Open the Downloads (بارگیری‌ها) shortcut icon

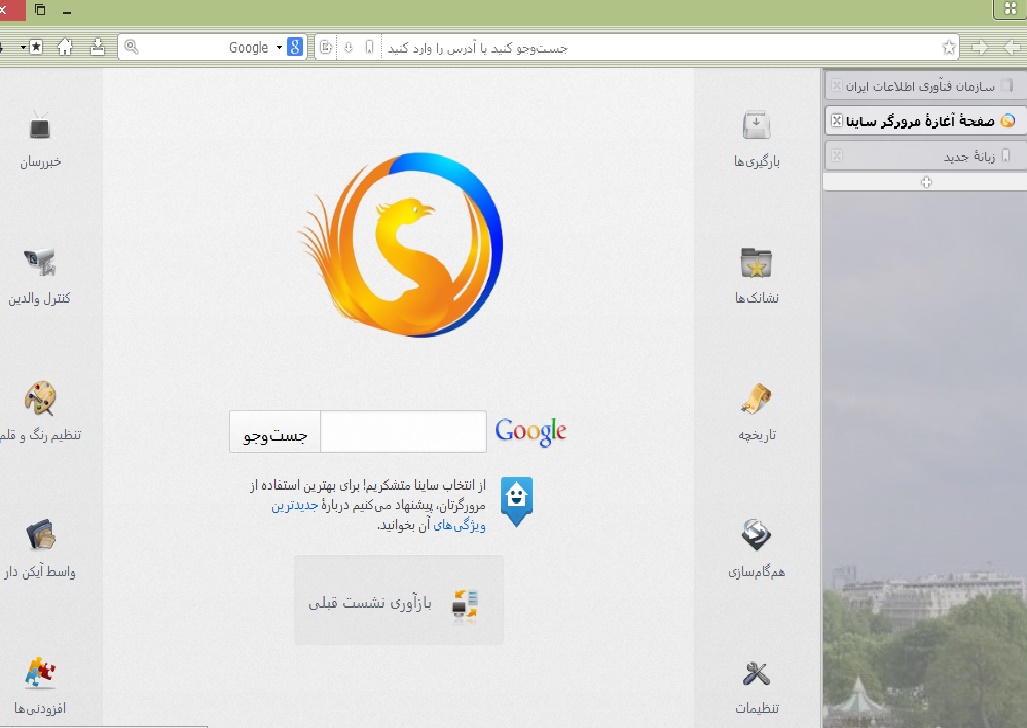click(x=756, y=125)
